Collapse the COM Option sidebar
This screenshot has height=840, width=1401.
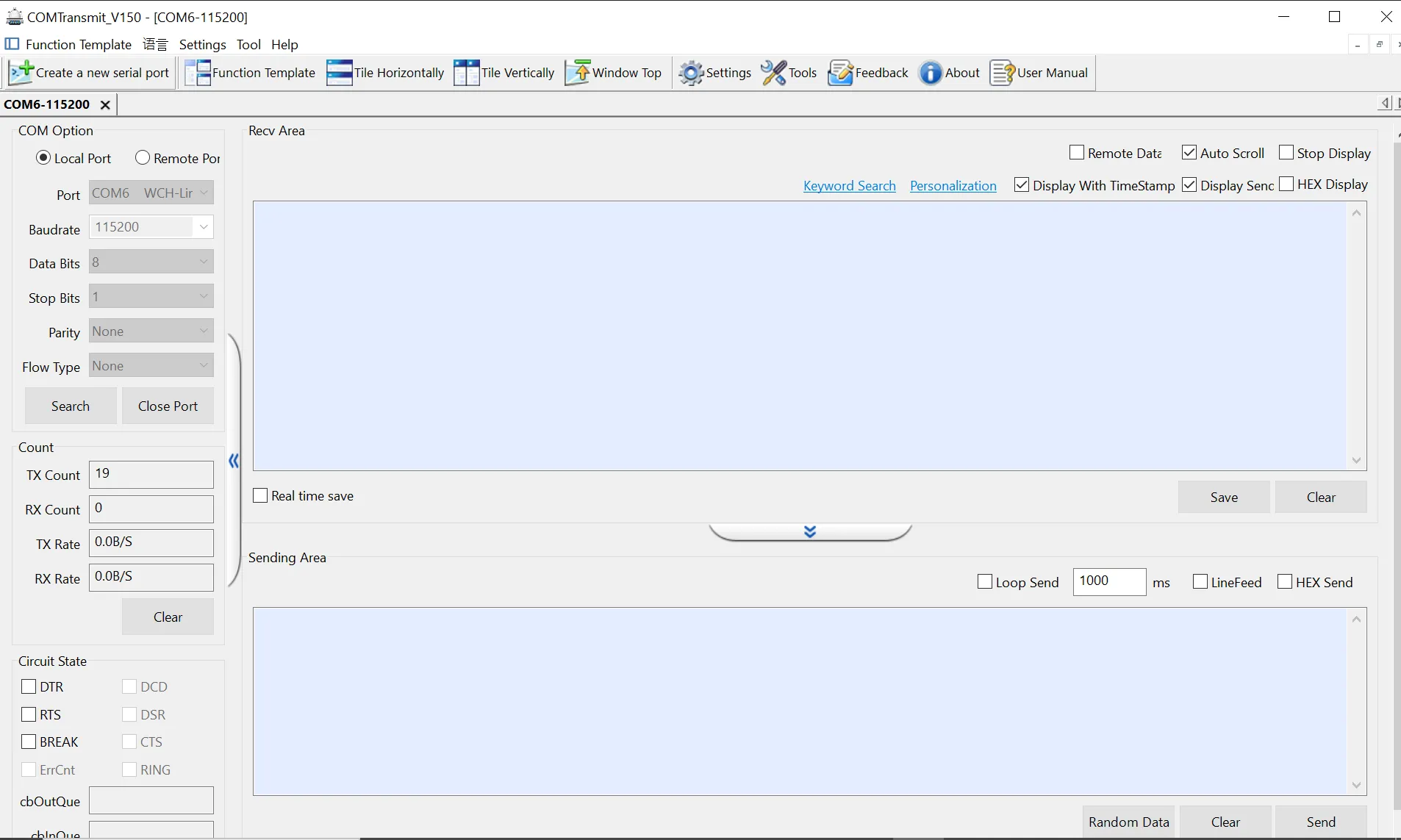233,461
